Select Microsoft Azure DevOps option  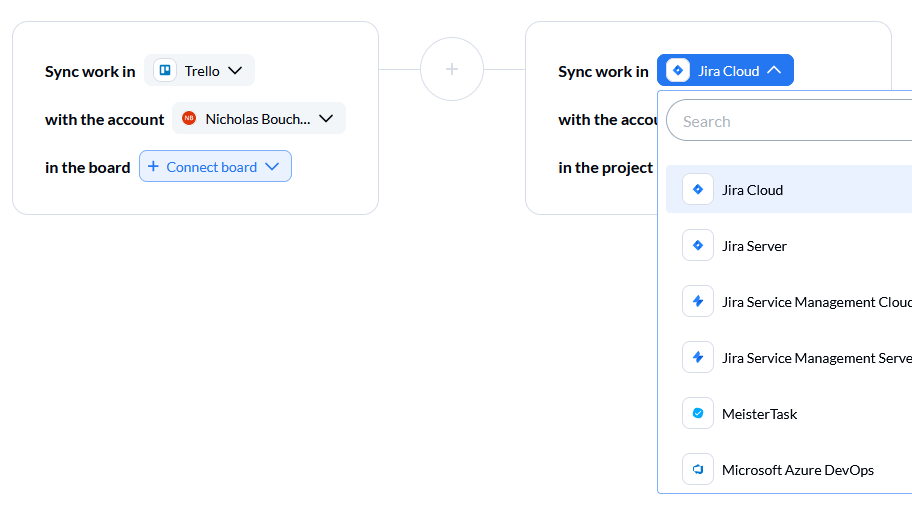[789, 469]
